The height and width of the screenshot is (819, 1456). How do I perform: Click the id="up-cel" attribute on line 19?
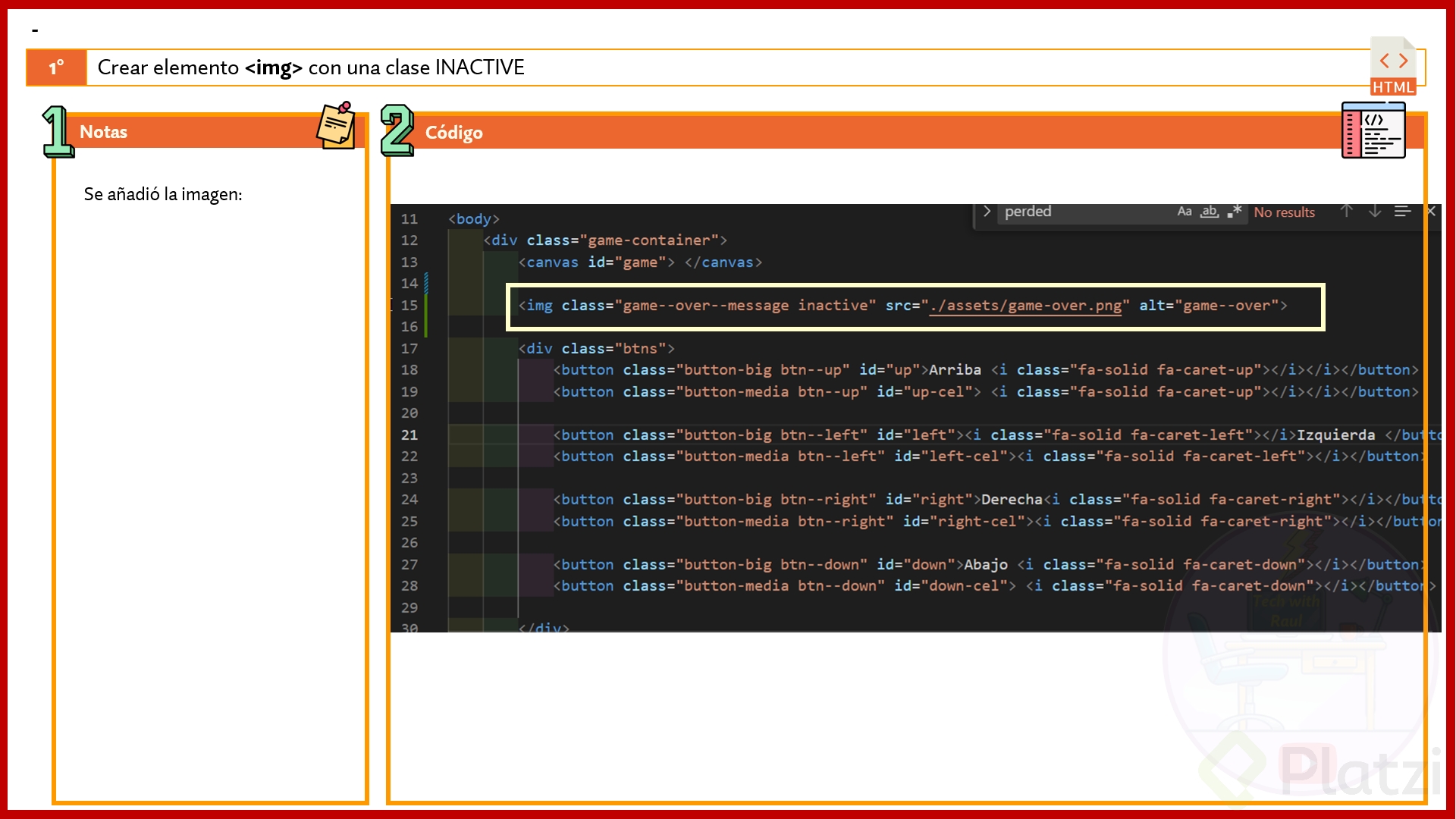pyautogui.click(x=925, y=392)
